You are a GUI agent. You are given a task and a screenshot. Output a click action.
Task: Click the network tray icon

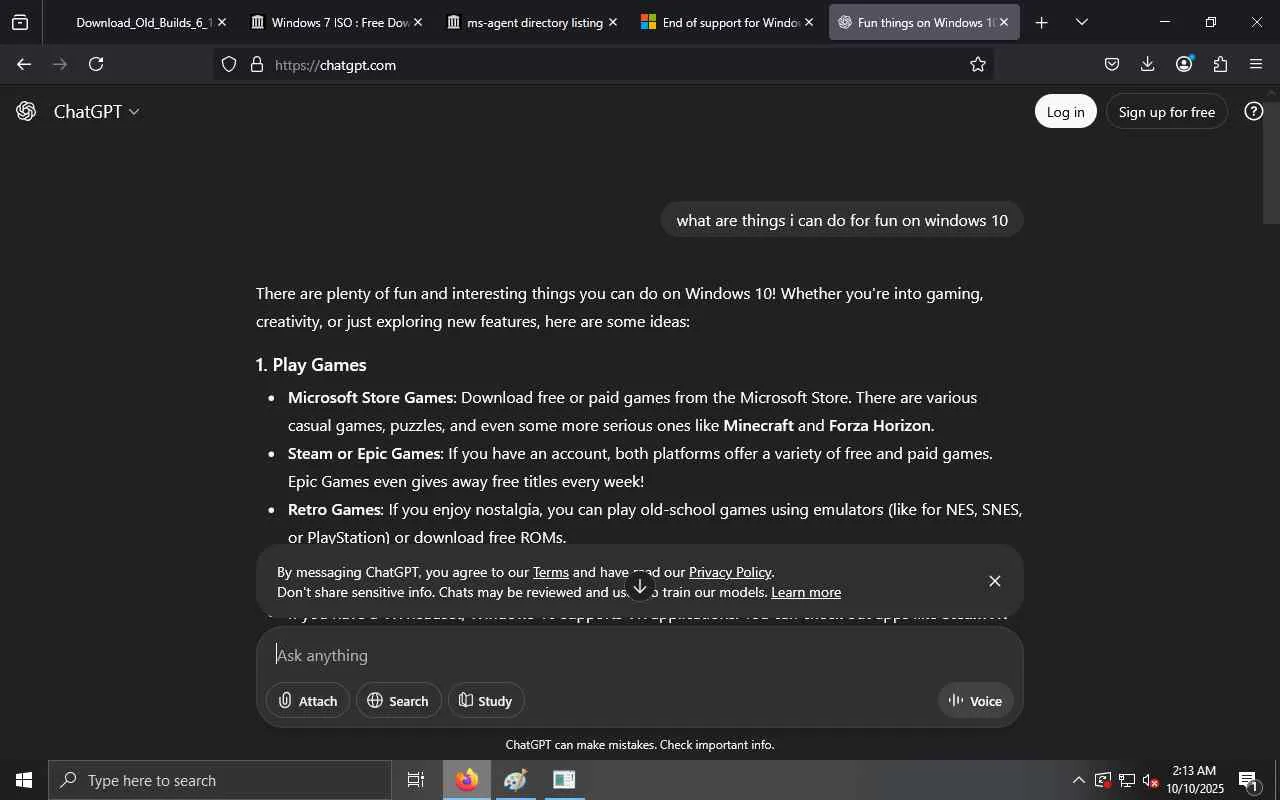(x=1127, y=781)
